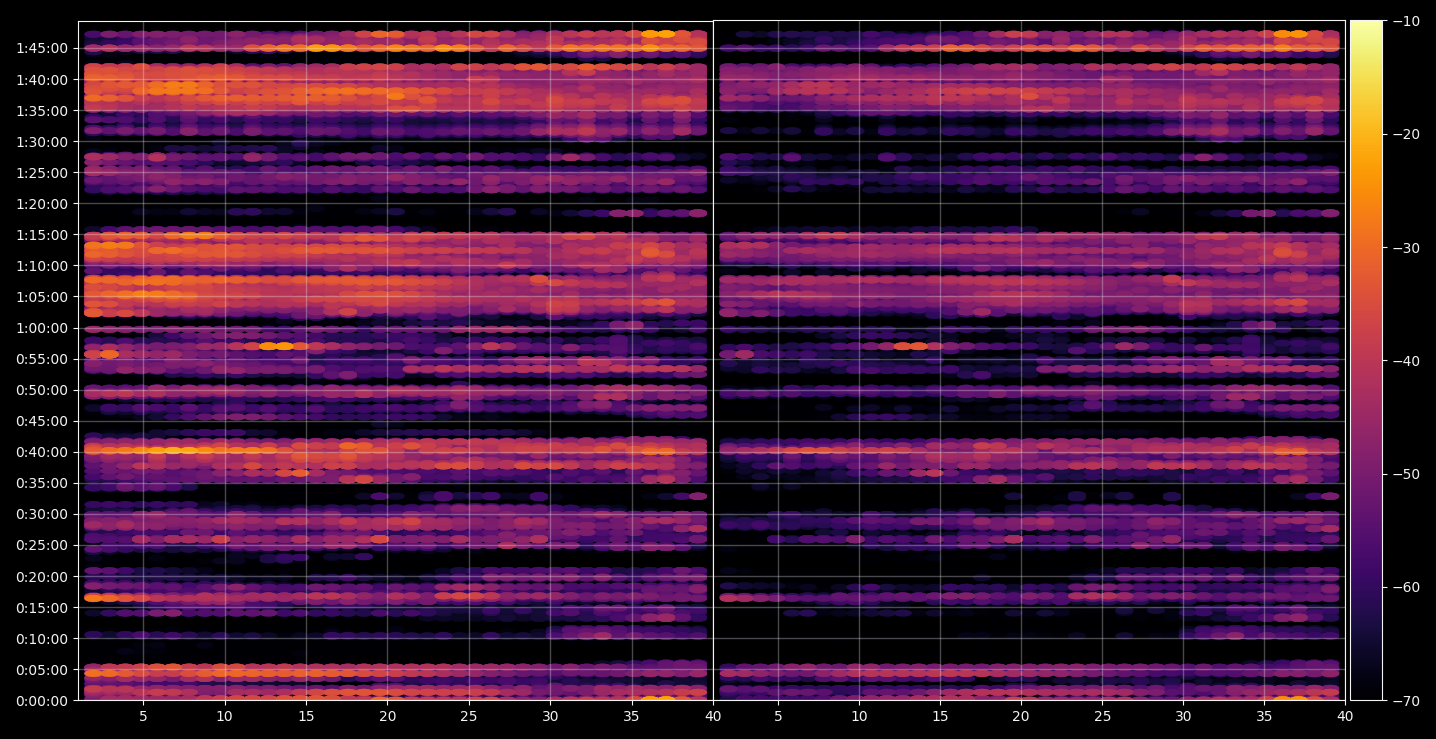The width and height of the screenshot is (1436, 739).
Task: Select x-axis label 10 under left heatmap
Action: pyautogui.click(x=225, y=716)
